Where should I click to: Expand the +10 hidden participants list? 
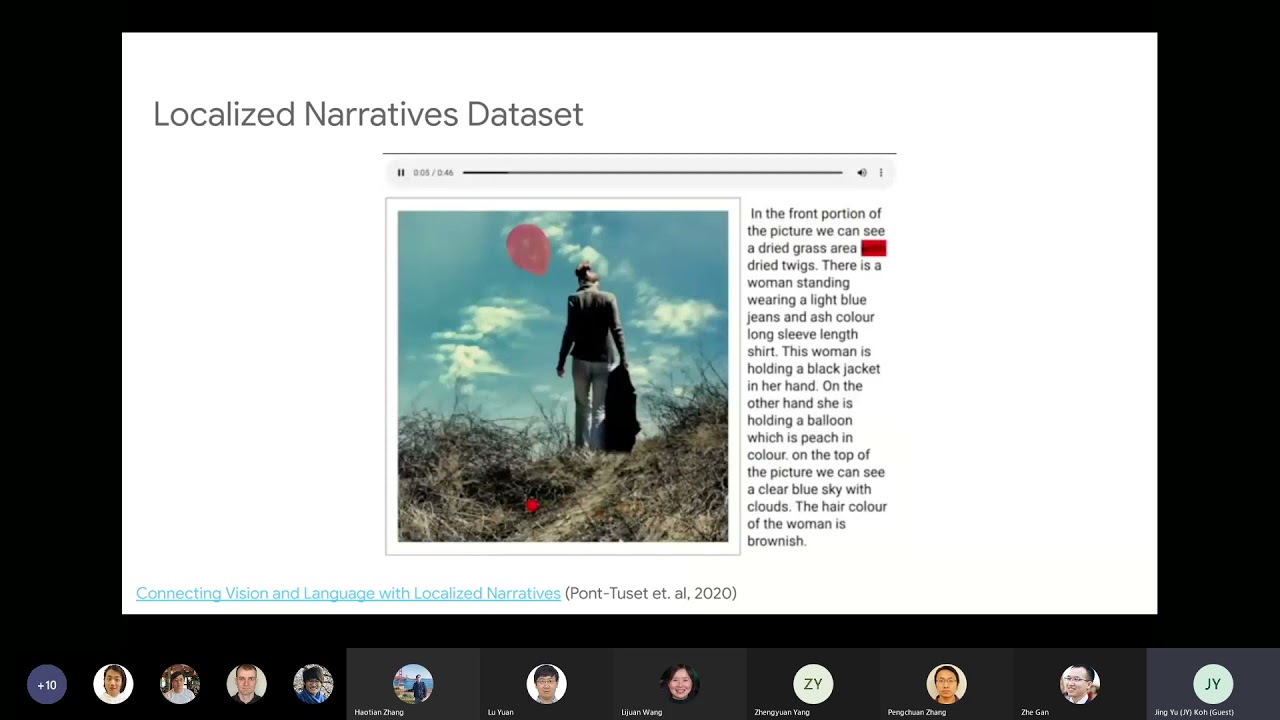coord(47,684)
